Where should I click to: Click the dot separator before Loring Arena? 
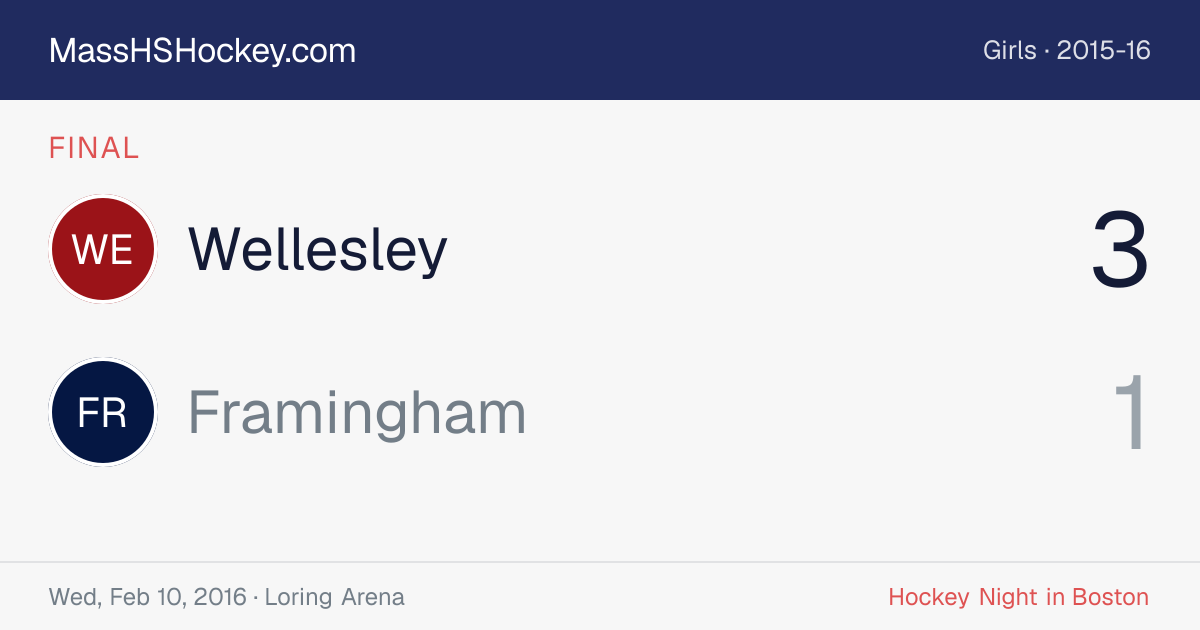[256, 598]
